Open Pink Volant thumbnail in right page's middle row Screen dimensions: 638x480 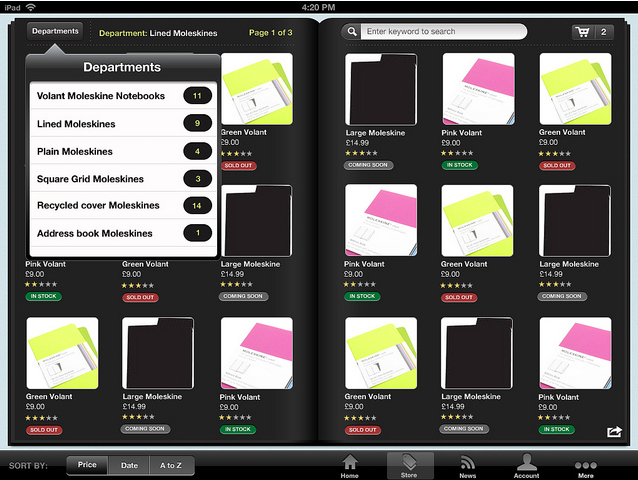point(381,220)
